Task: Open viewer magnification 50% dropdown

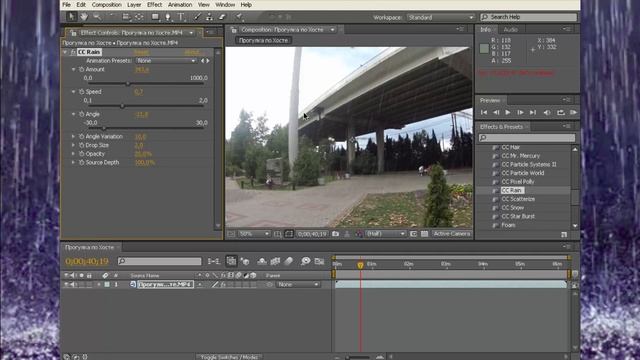Action: [254, 234]
